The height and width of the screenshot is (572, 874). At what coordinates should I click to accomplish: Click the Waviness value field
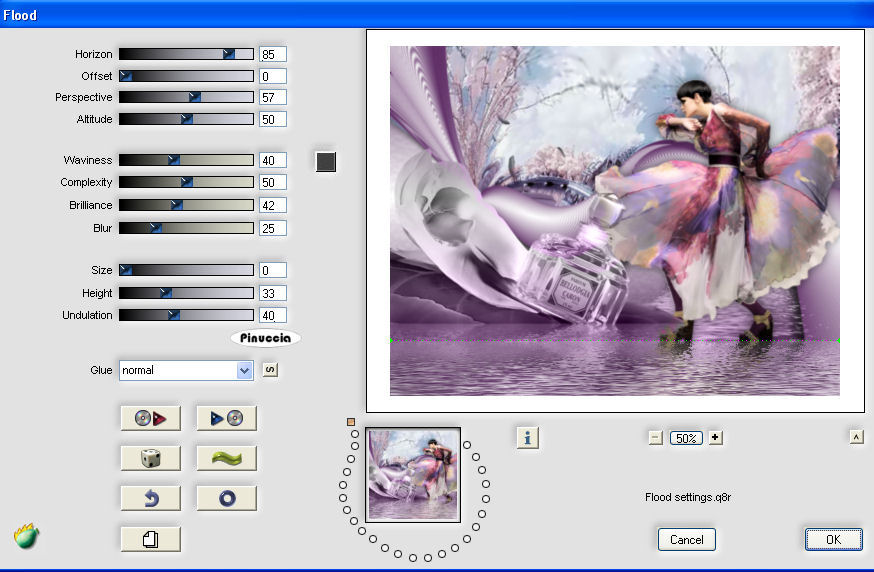pos(273,160)
